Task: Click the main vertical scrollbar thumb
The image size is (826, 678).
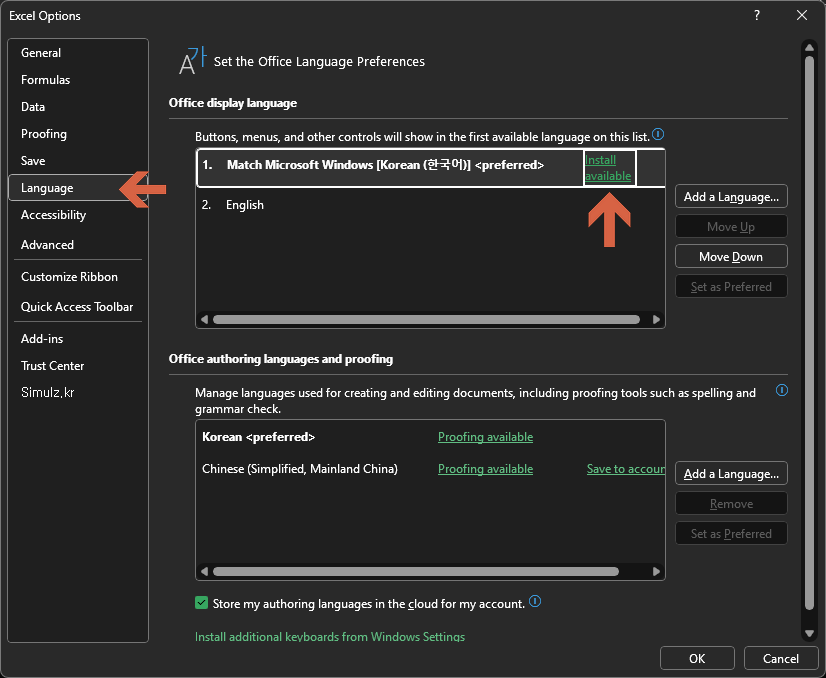Action: [x=810, y=333]
